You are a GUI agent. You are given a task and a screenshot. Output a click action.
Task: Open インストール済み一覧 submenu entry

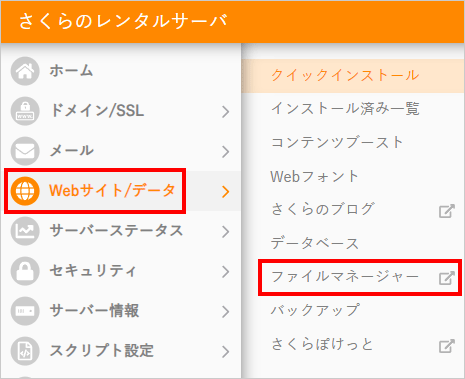[345, 108]
